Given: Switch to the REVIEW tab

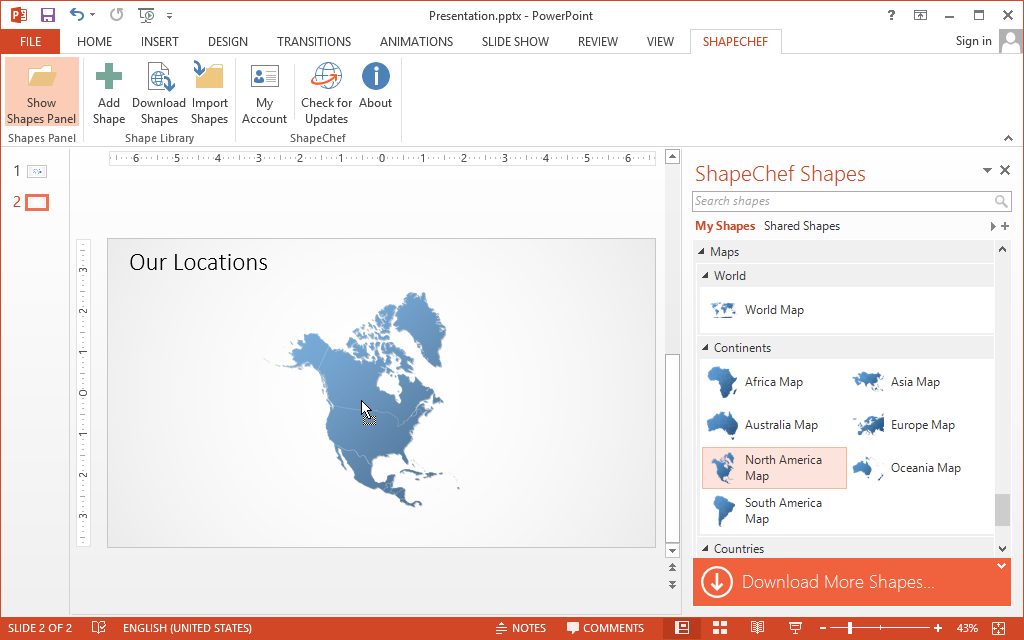Looking at the screenshot, I should [598, 42].
